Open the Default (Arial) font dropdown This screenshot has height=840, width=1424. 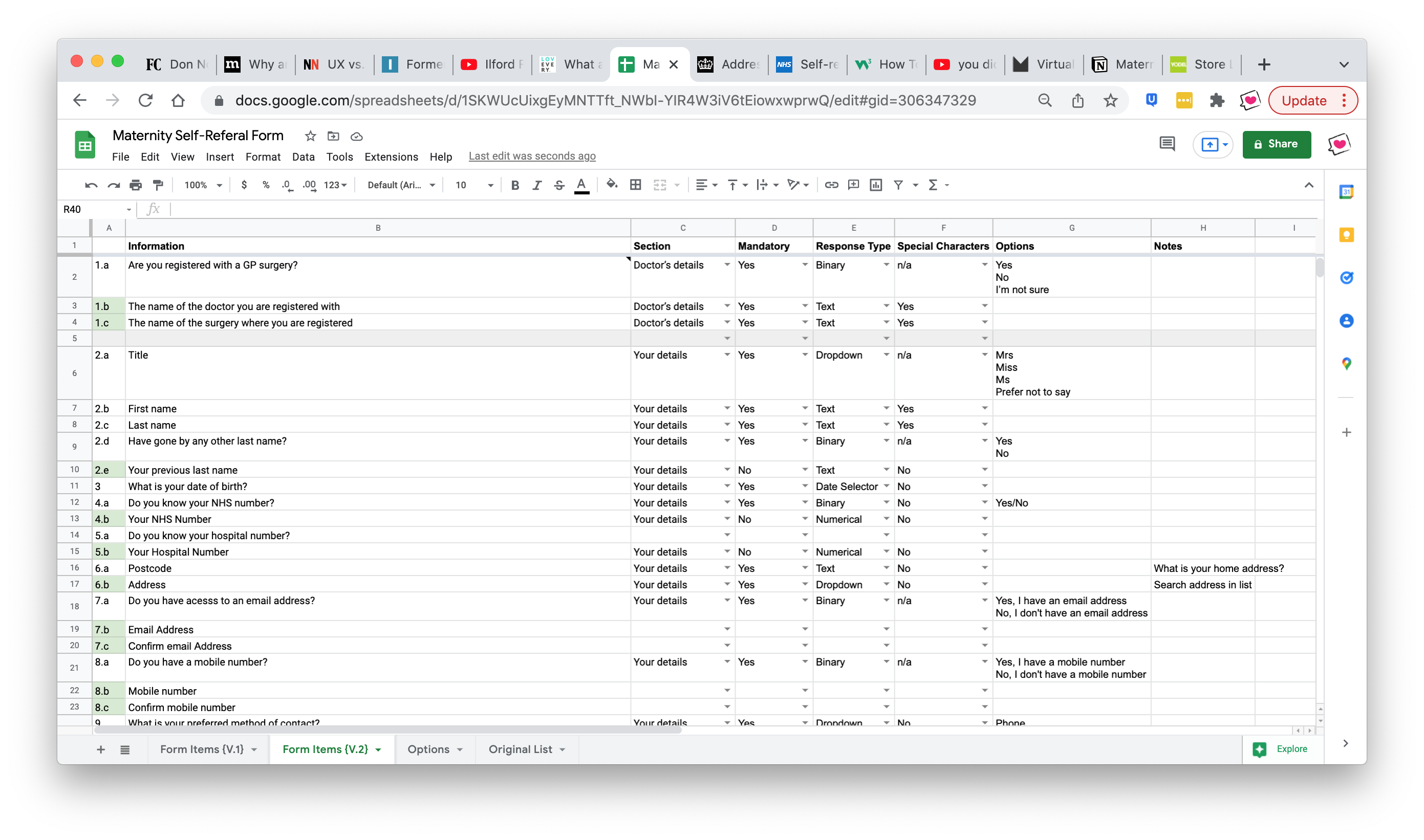[401, 185]
